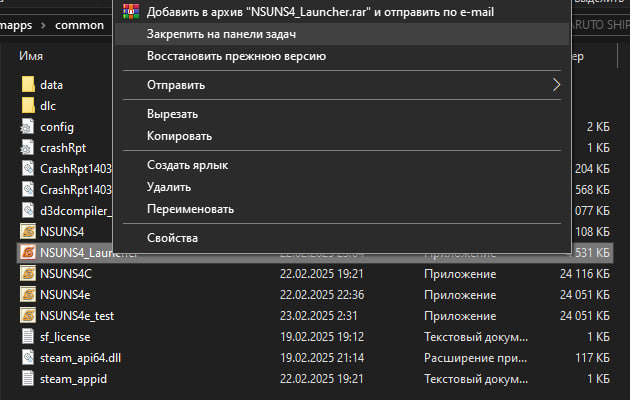Click the WinRAR archive icon in context menu
Viewport: 630px width, 400px height.
pyautogui.click(x=128, y=12)
